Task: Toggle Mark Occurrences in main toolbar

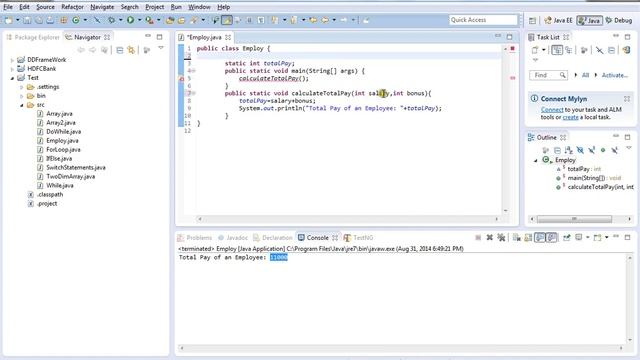Action: click(x=227, y=20)
